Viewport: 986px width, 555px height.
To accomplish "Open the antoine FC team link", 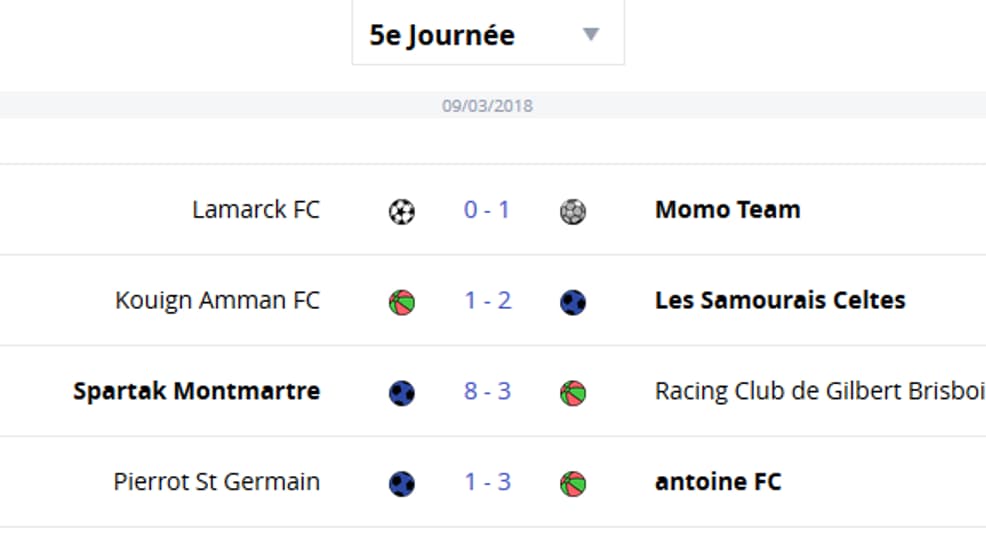I will [718, 482].
